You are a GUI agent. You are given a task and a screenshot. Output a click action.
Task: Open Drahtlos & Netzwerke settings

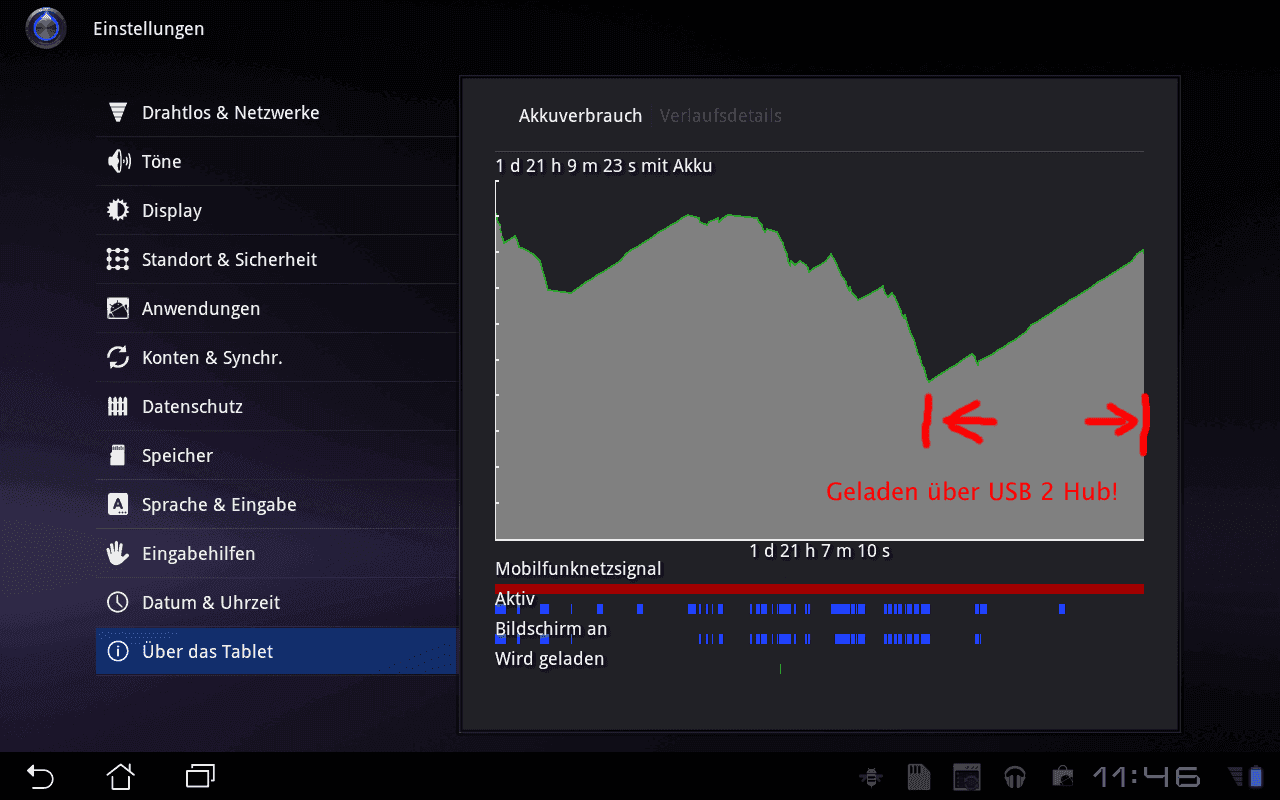pos(276,112)
